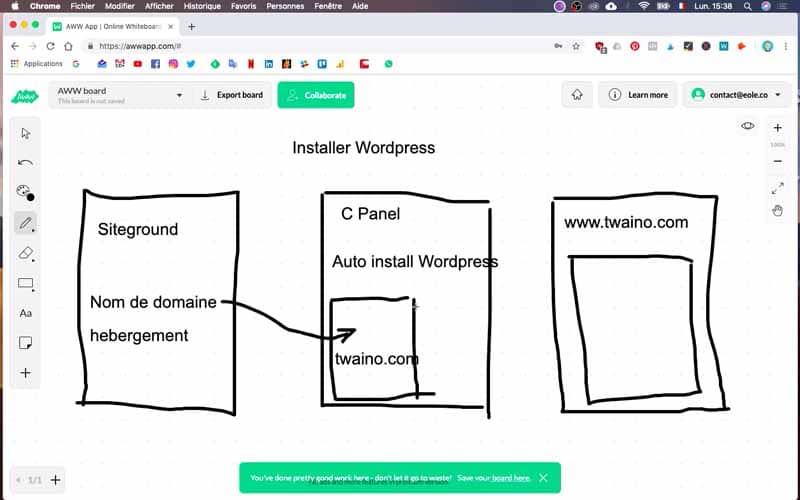Open the Favoris menu
This screenshot has width=800, height=500.
click(x=243, y=6)
